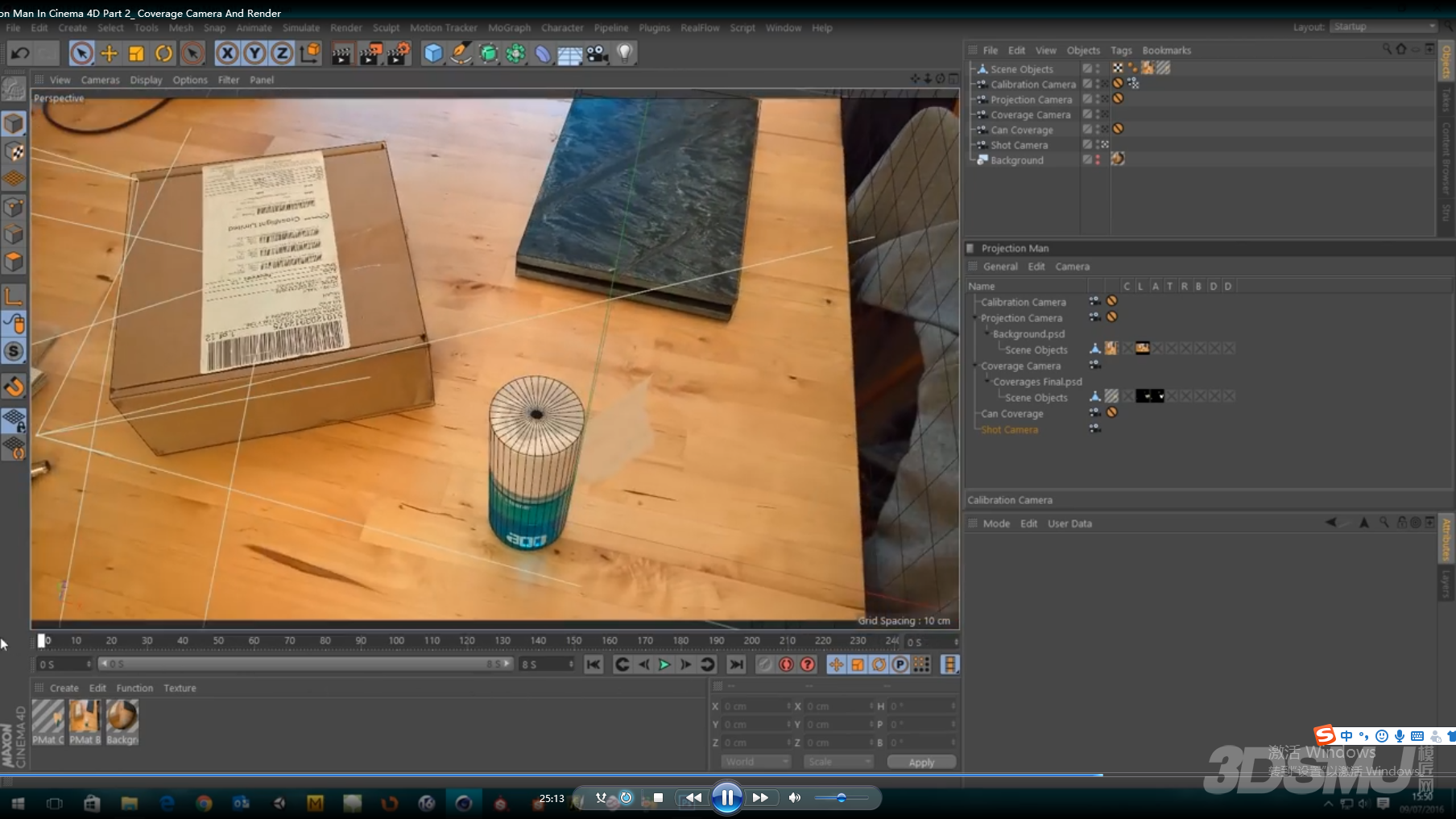Click Background object's material tag
This screenshot has width=1456, height=819.
point(1118,159)
